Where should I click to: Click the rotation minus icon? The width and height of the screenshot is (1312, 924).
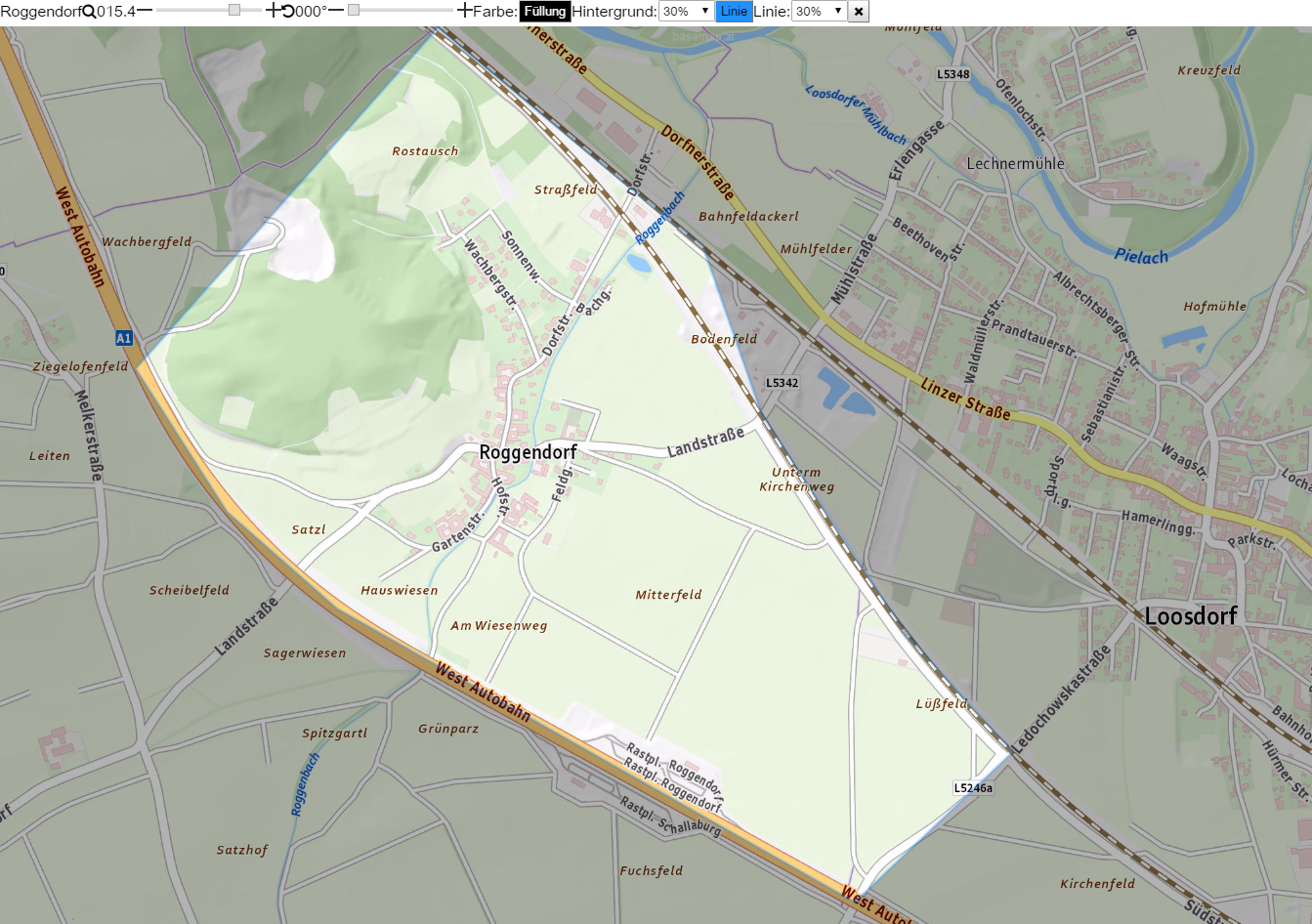[336, 10]
